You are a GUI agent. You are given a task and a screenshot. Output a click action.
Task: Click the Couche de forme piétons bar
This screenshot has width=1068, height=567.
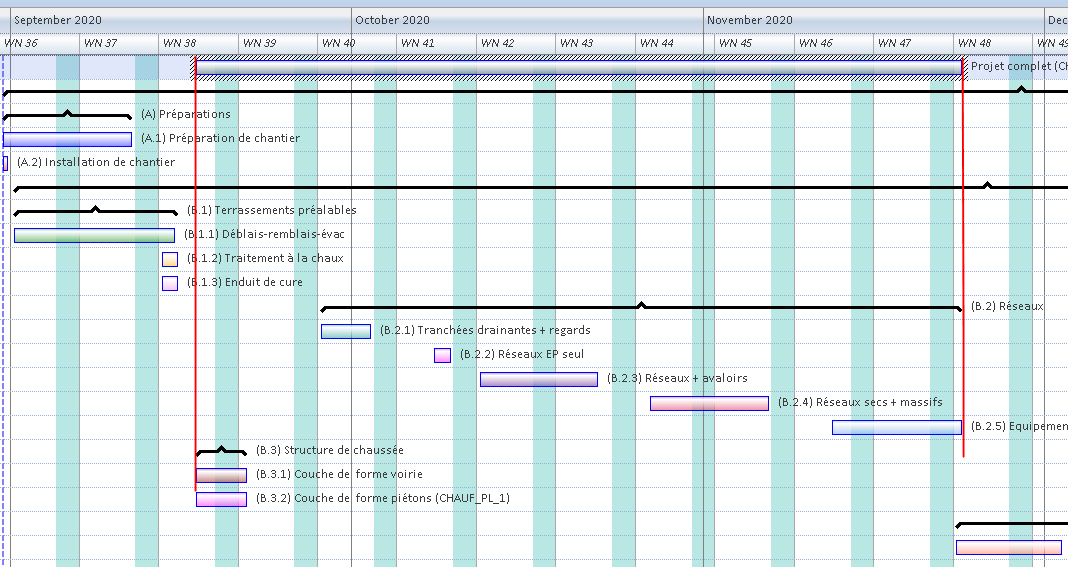221,499
